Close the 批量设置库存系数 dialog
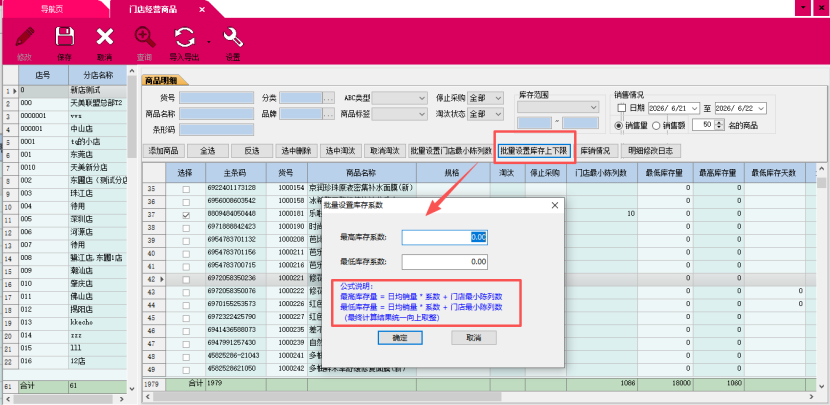Viewport: 830px width, 405px height. (555, 205)
